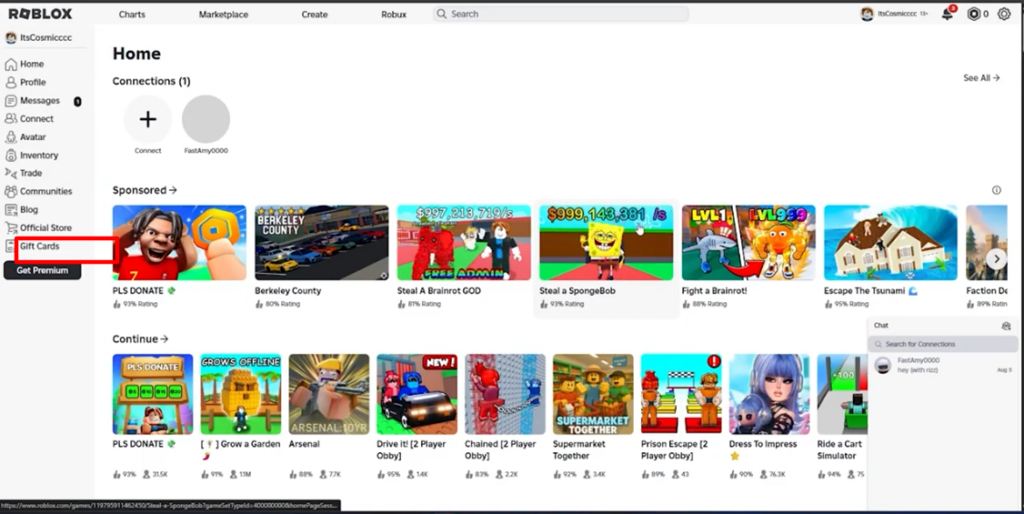Open Steal a SpongeBob thumbnail
The image size is (1024, 514).
tap(606, 242)
